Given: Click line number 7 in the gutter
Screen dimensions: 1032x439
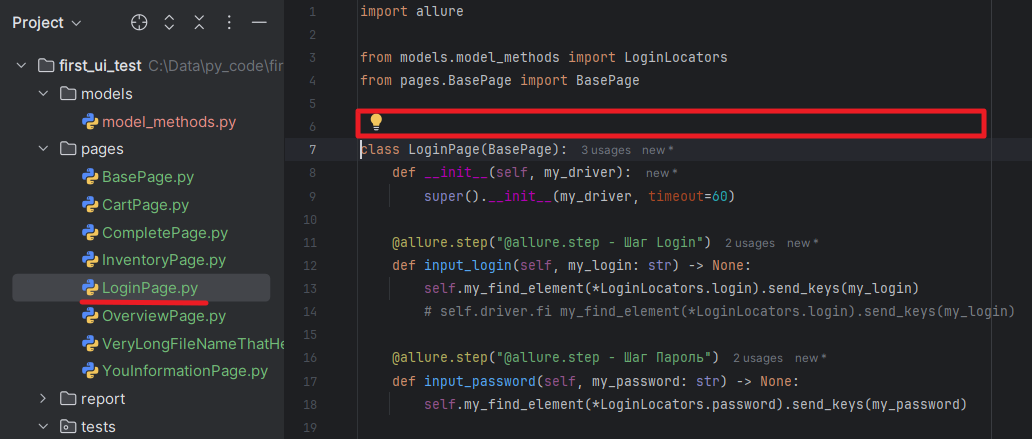Looking at the screenshot, I should [312, 150].
